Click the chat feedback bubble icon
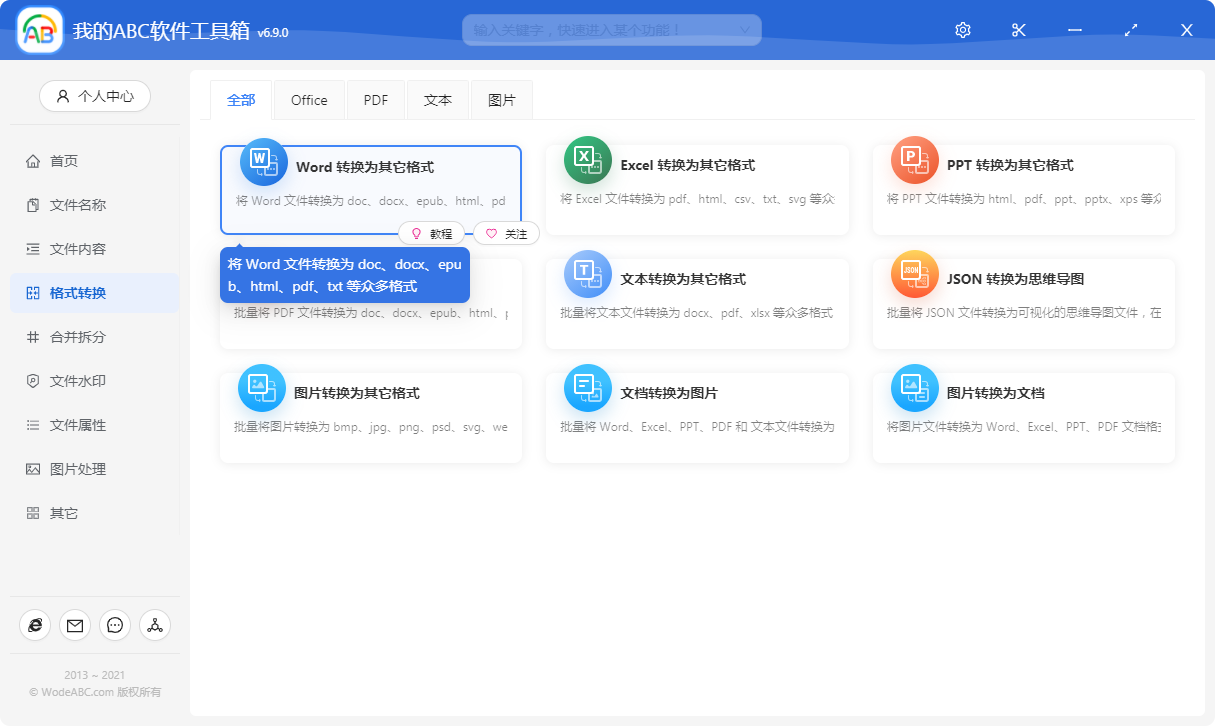 pyautogui.click(x=115, y=625)
